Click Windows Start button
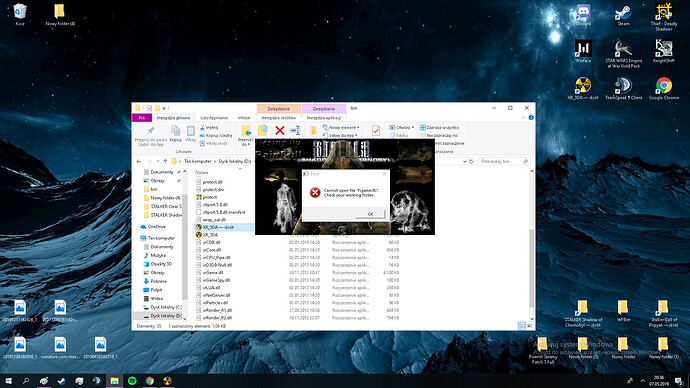Screen dimensions: 690x388 pyautogui.click(x=8, y=381)
